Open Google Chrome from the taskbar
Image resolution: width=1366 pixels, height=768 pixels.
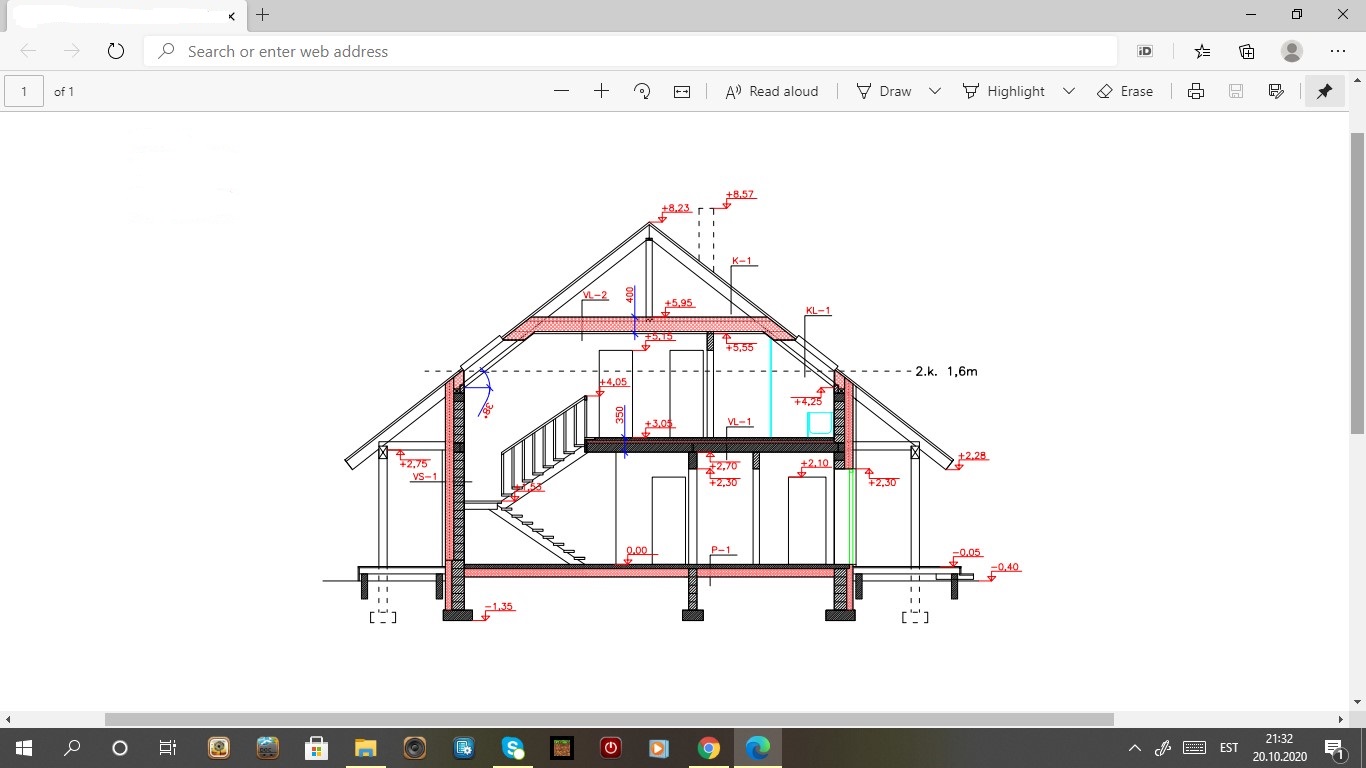(708, 748)
